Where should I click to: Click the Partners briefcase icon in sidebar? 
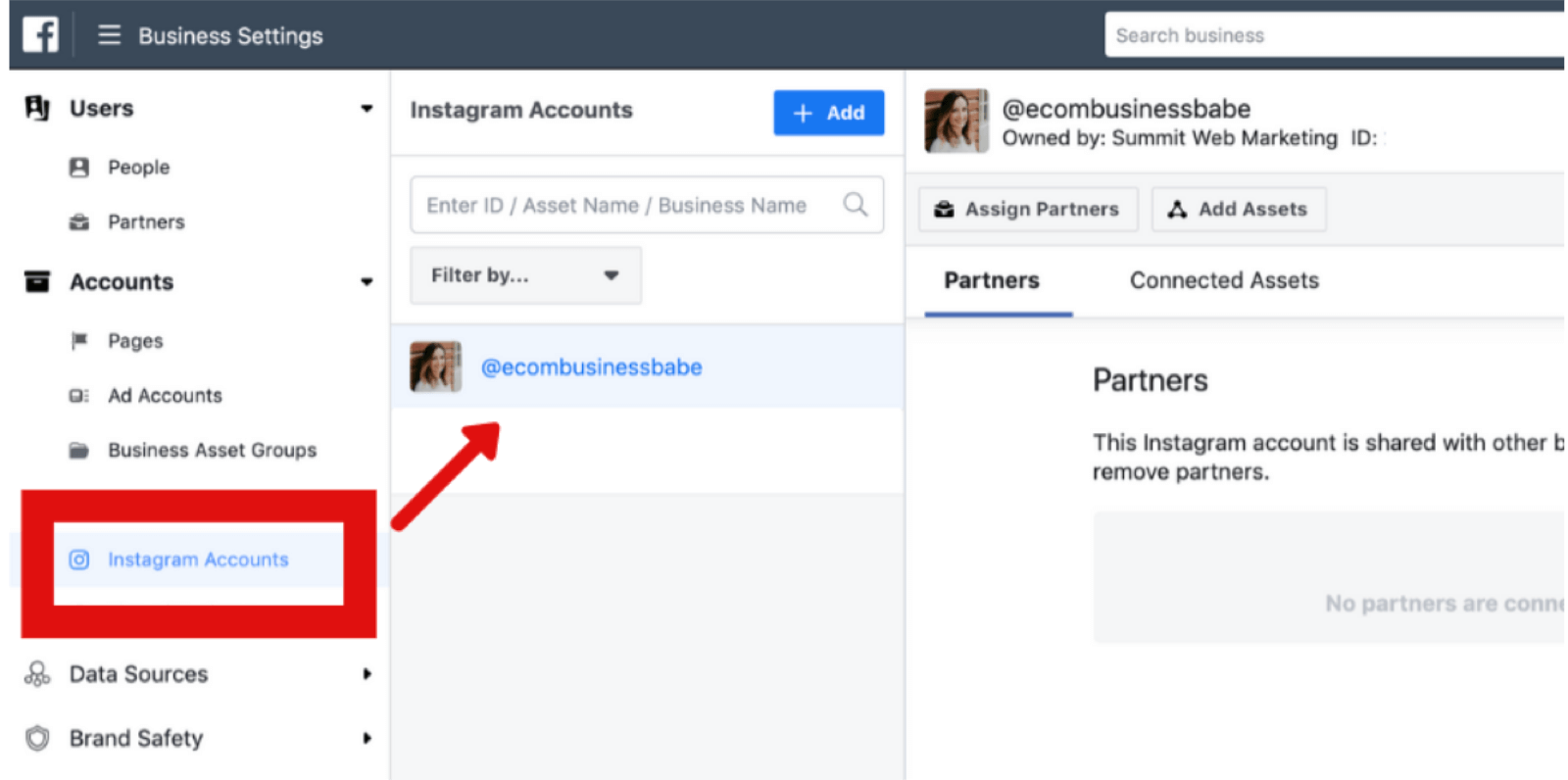pyautogui.click(x=79, y=222)
